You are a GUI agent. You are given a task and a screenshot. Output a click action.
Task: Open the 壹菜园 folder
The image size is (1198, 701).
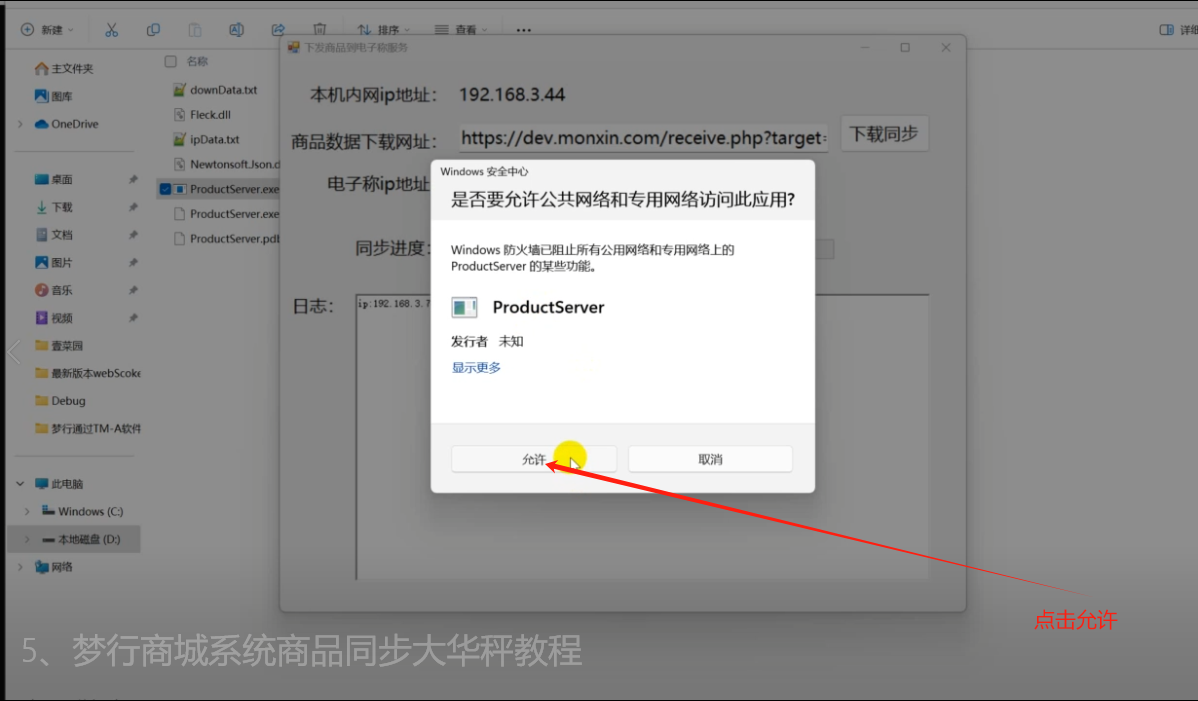[x=59, y=345]
